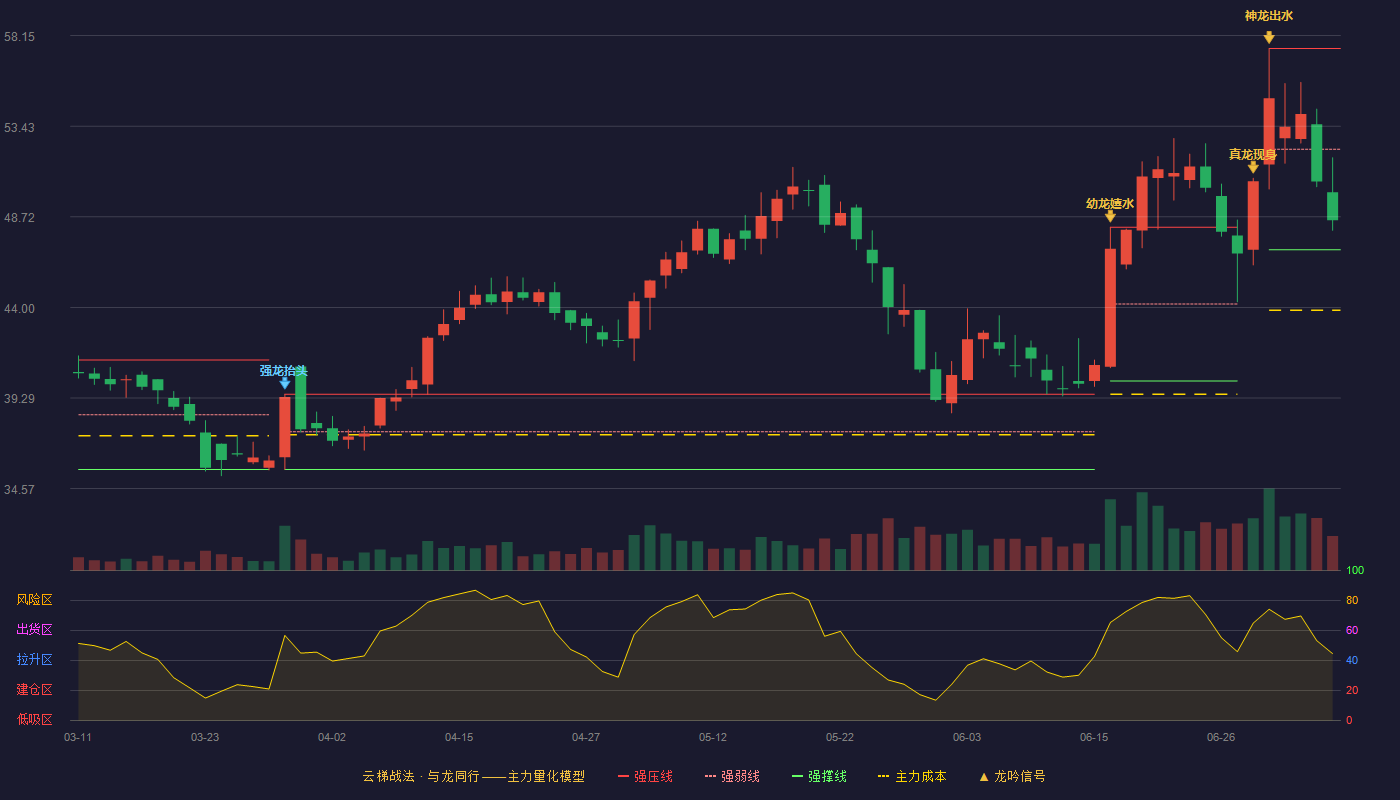This screenshot has height=800, width=1400.
Task: Toggle the 强撑线 legend series
Action: pyautogui.click(x=819, y=776)
